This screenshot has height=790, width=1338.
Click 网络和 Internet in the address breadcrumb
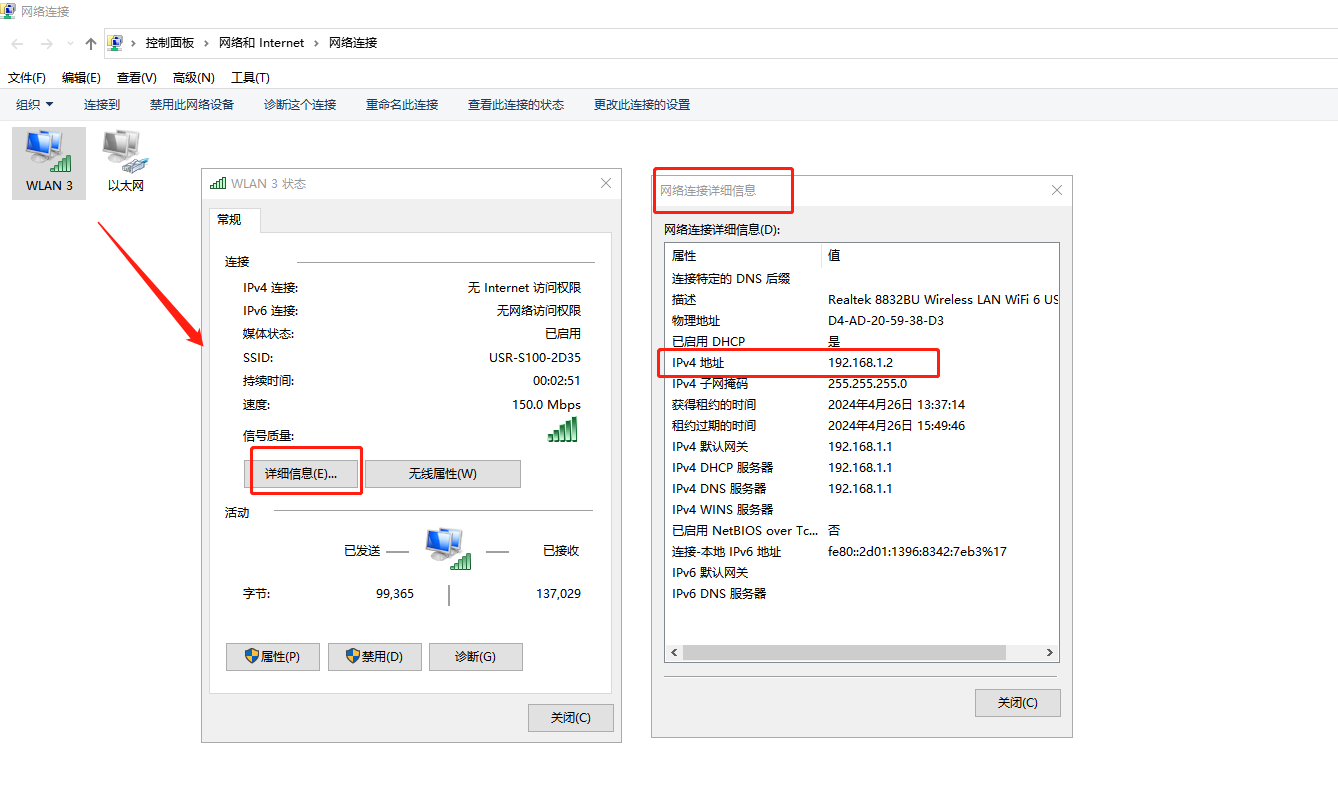pyautogui.click(x=262, y=43)
